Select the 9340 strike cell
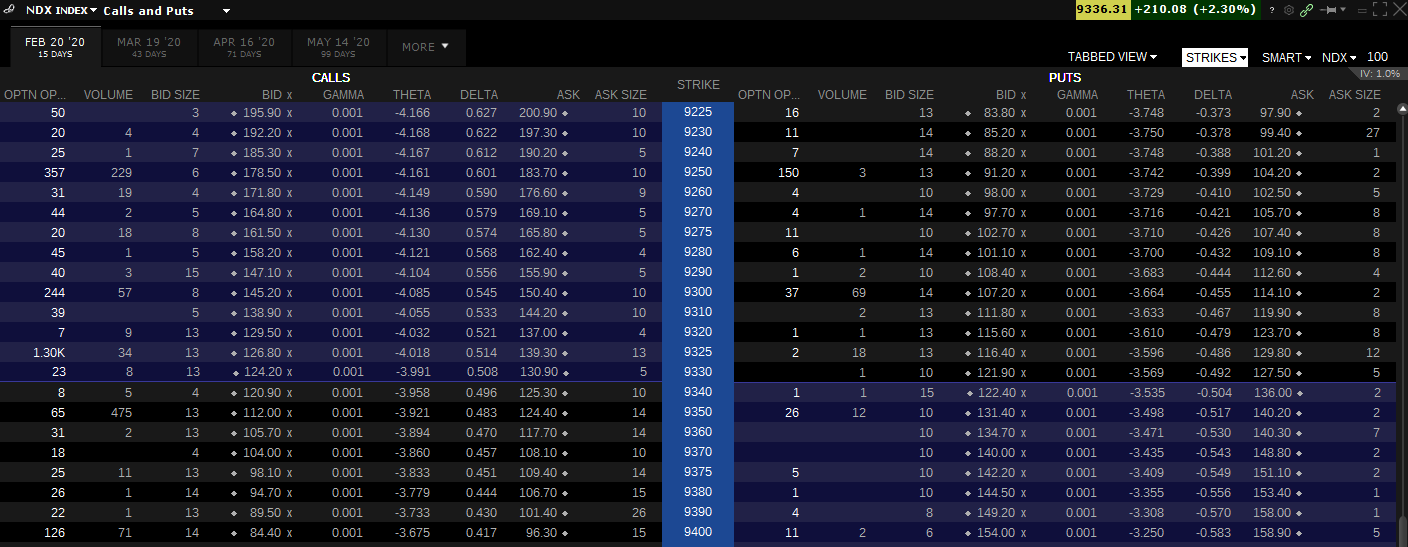Screen dimensions: 1408x547 pos(698,392)
